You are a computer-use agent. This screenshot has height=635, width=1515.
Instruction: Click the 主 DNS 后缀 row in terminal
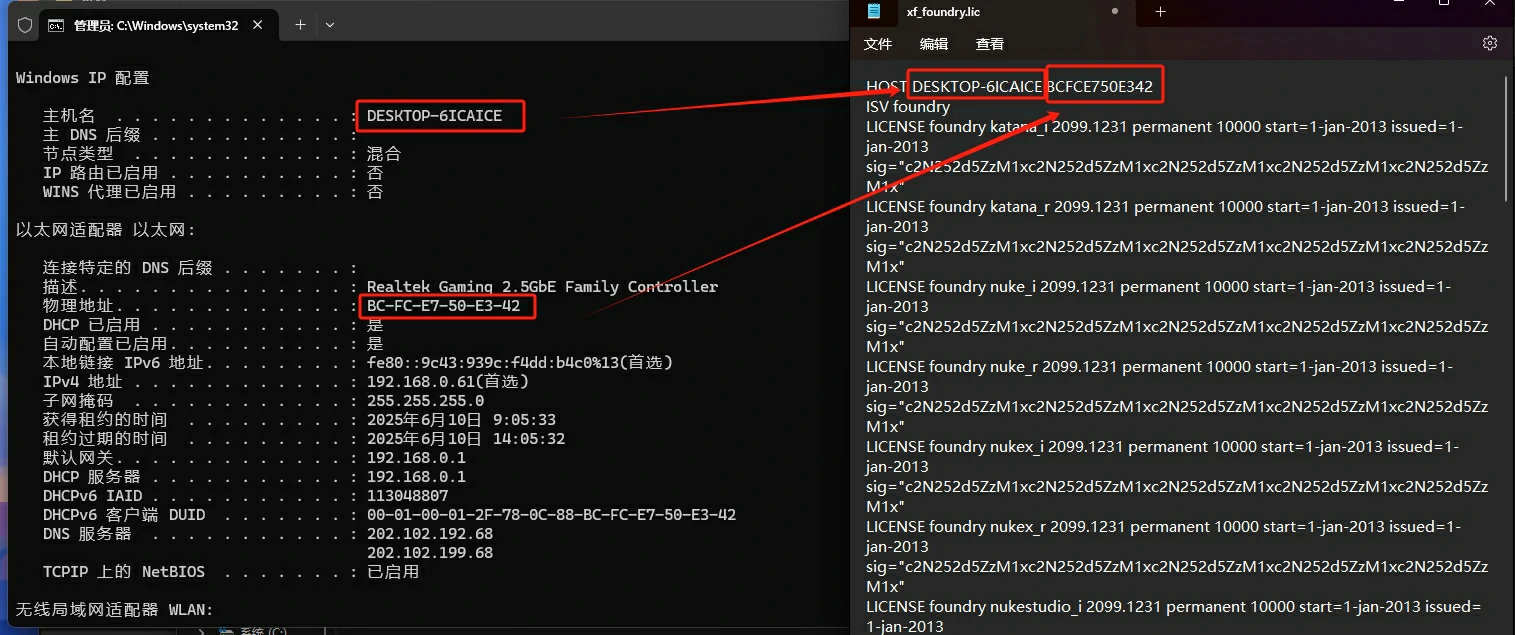200,135
